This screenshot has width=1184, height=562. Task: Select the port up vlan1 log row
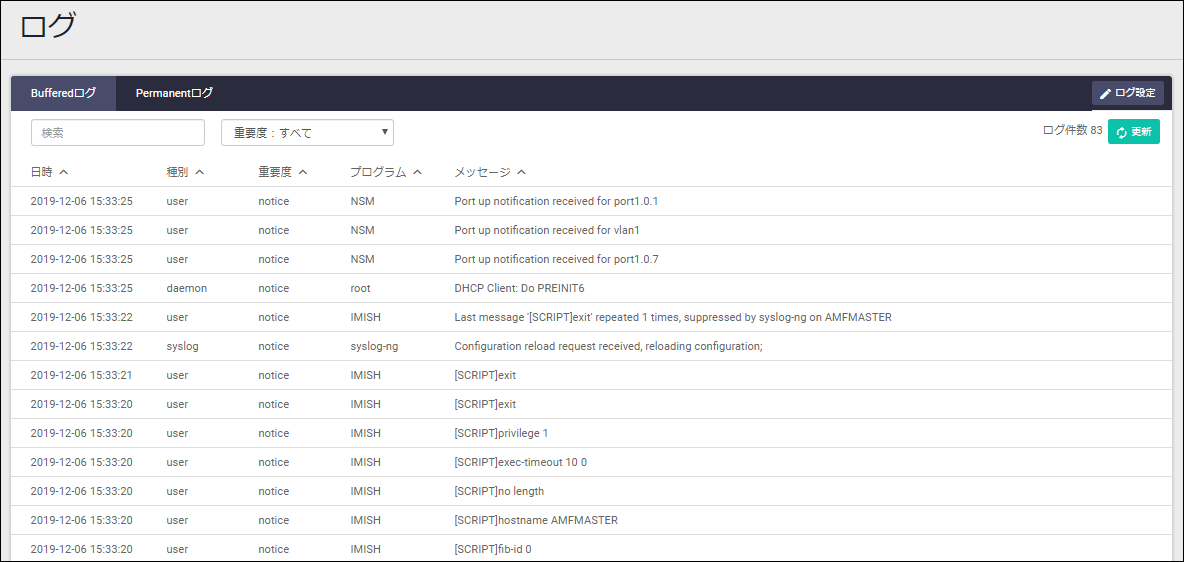[x=547, y=230]
